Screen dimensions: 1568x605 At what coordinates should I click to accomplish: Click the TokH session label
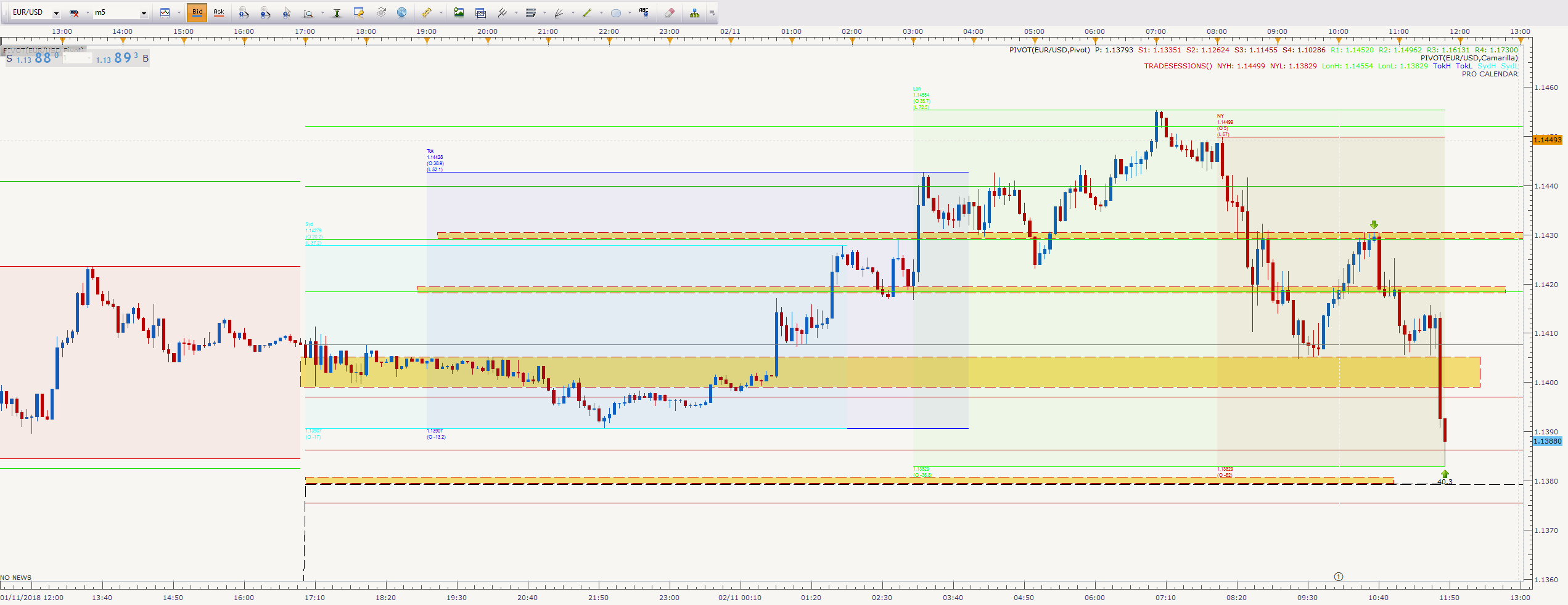point(1442,66)
